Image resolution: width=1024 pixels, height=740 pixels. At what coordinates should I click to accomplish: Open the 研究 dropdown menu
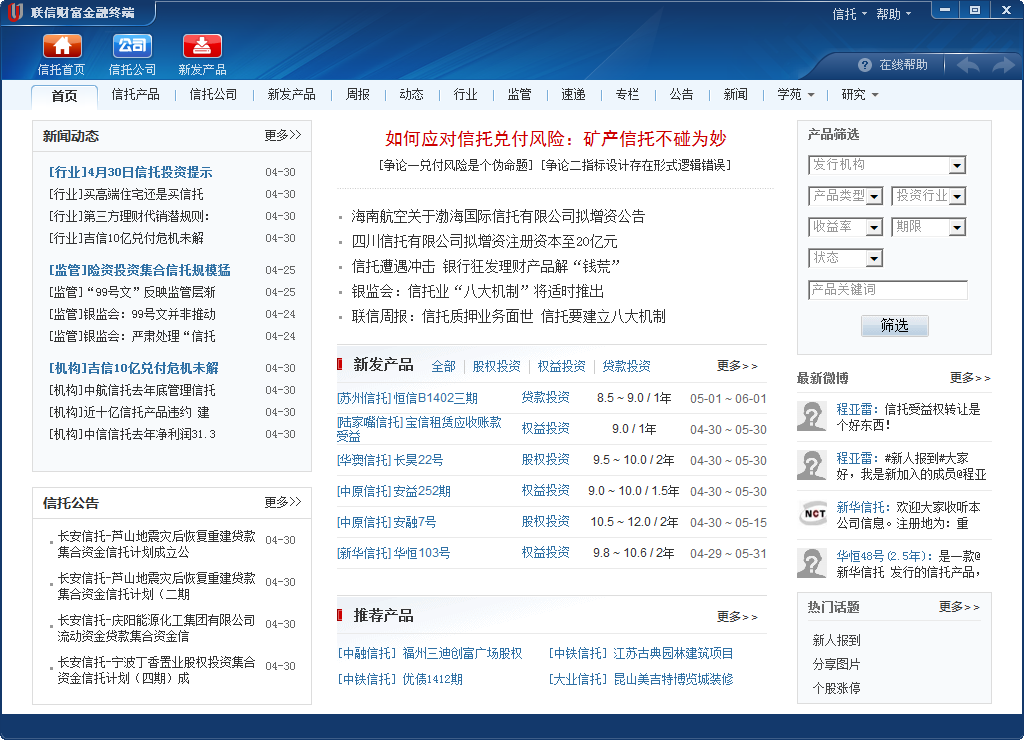(859, 95)
